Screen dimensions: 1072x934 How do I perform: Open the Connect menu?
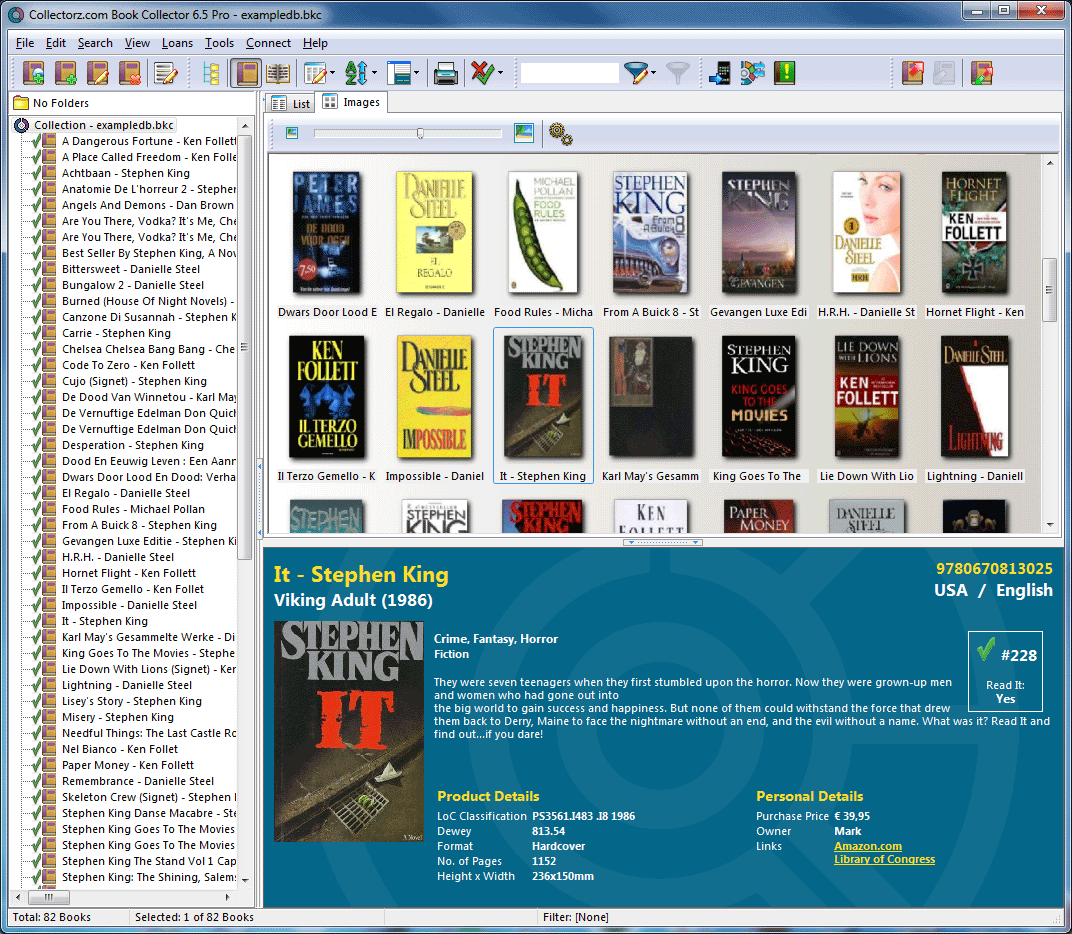(x=269, y=43)
